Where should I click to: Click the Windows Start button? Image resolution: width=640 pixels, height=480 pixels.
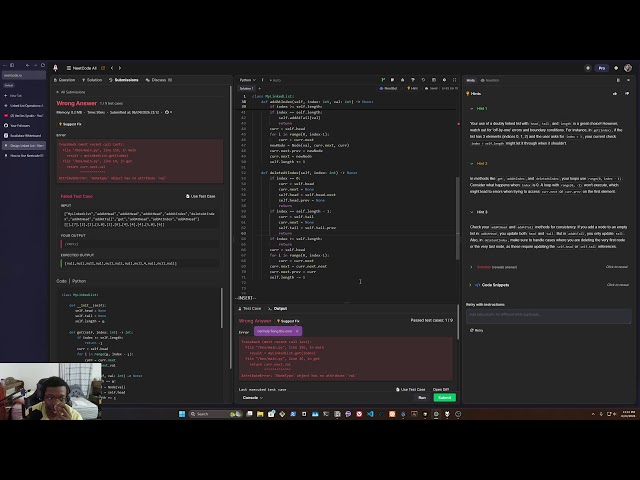pos(182,414)
